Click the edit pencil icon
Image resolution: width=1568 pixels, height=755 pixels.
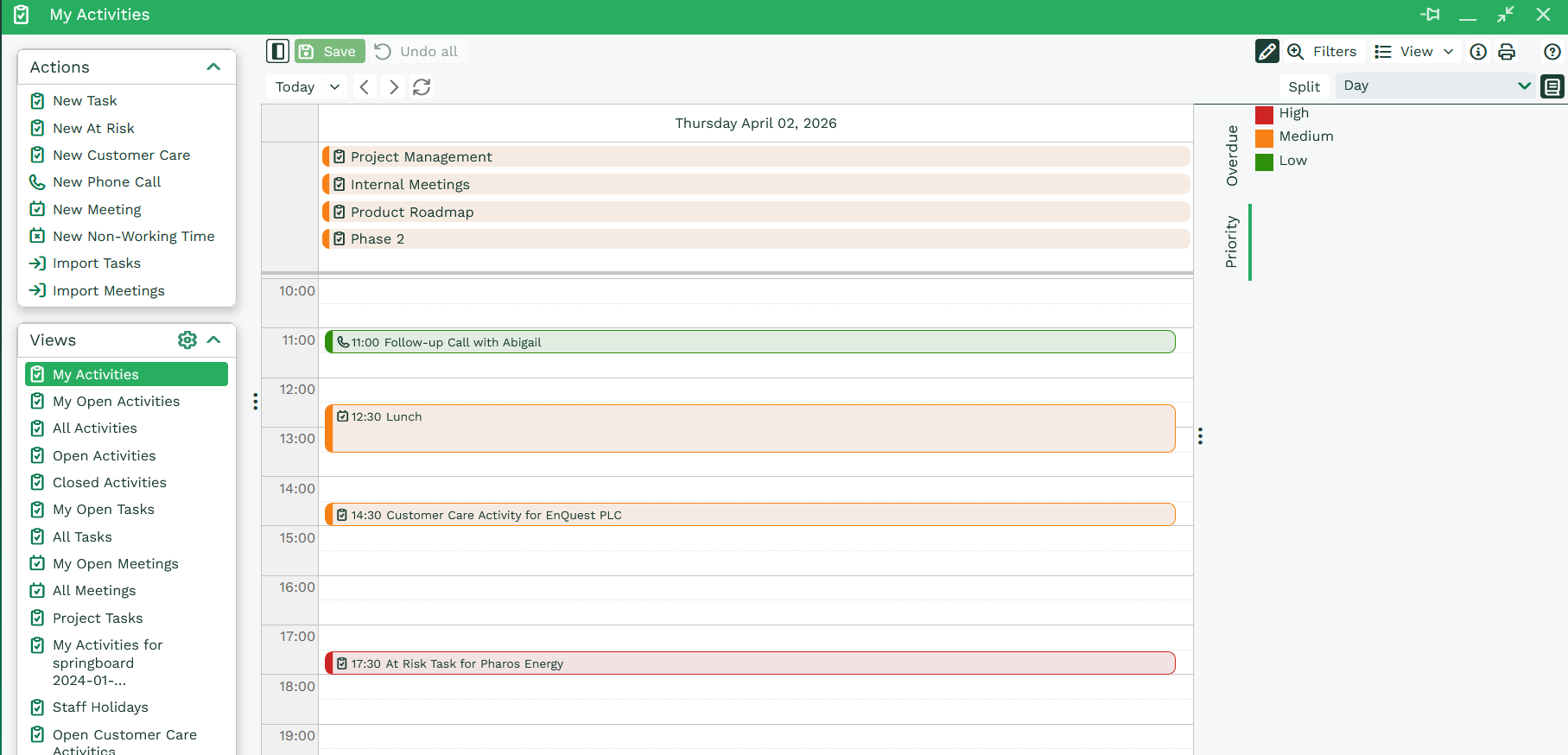(x=1266, y=52)
